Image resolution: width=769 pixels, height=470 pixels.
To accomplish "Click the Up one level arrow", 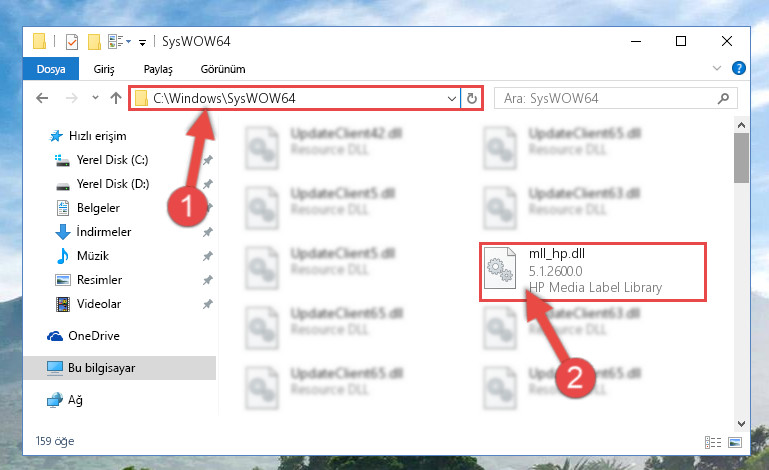I will 116,98.
